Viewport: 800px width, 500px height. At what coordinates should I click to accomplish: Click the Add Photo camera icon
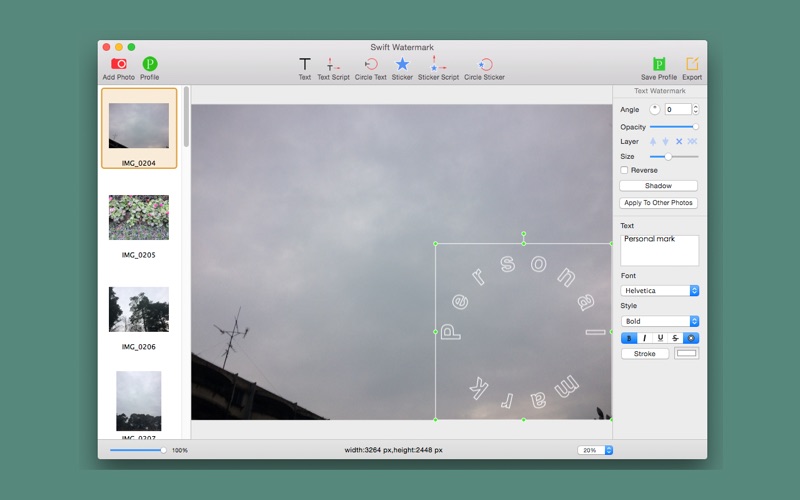coord(118,64)
